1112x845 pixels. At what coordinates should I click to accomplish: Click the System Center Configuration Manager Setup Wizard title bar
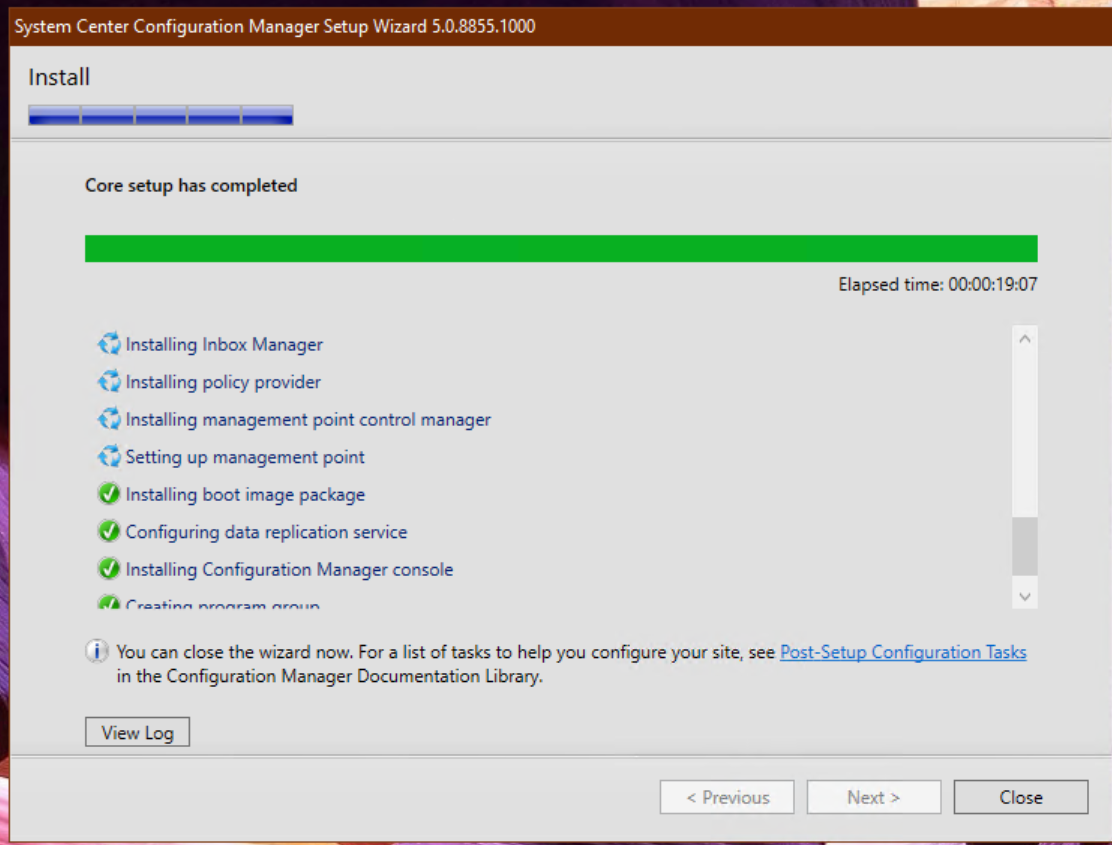pos(560,26)
